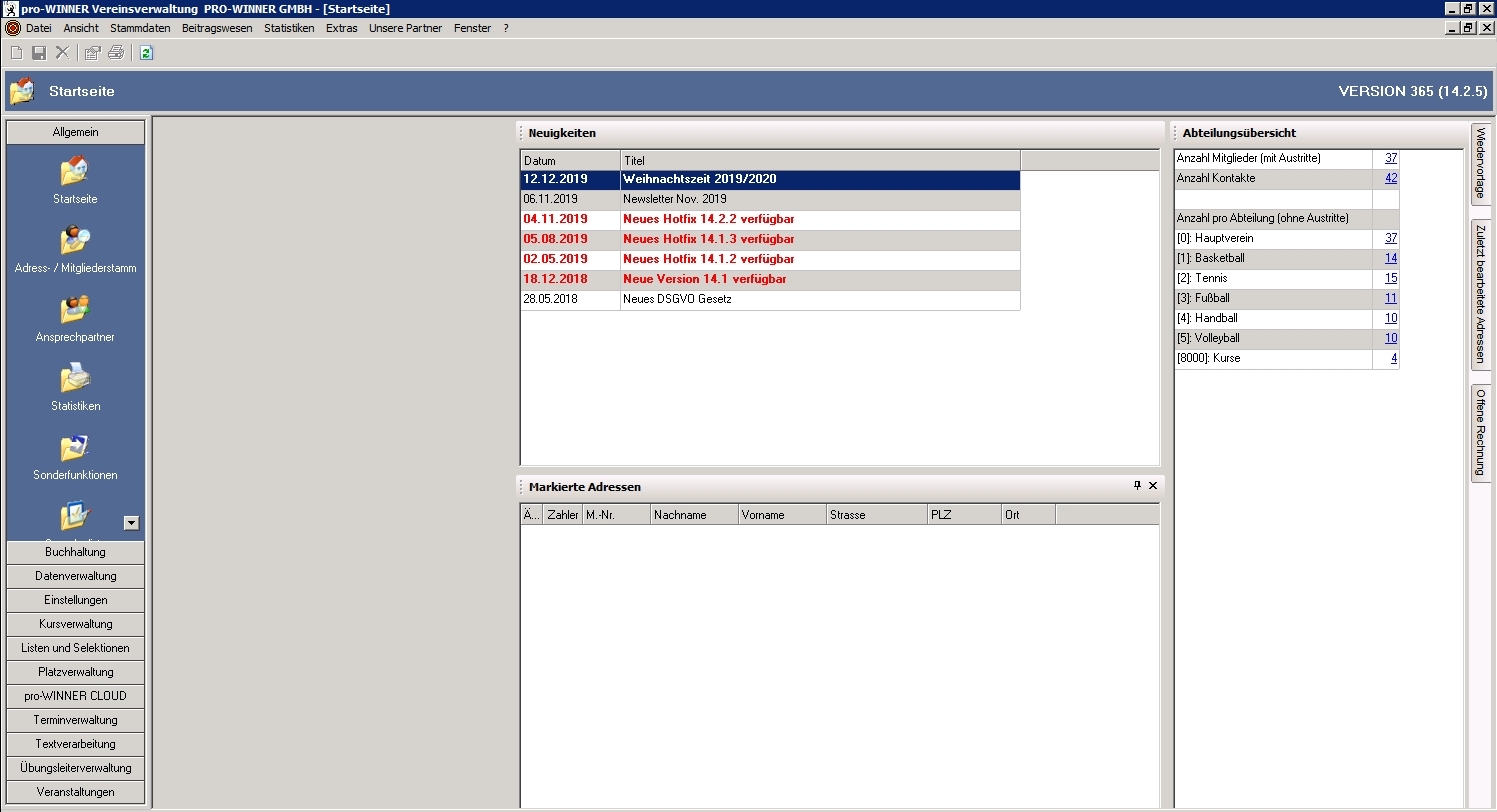The height and width of the screenshot is (812, 1497).
Task: Close the Markierte Adressen panel
Action: 1153,486
